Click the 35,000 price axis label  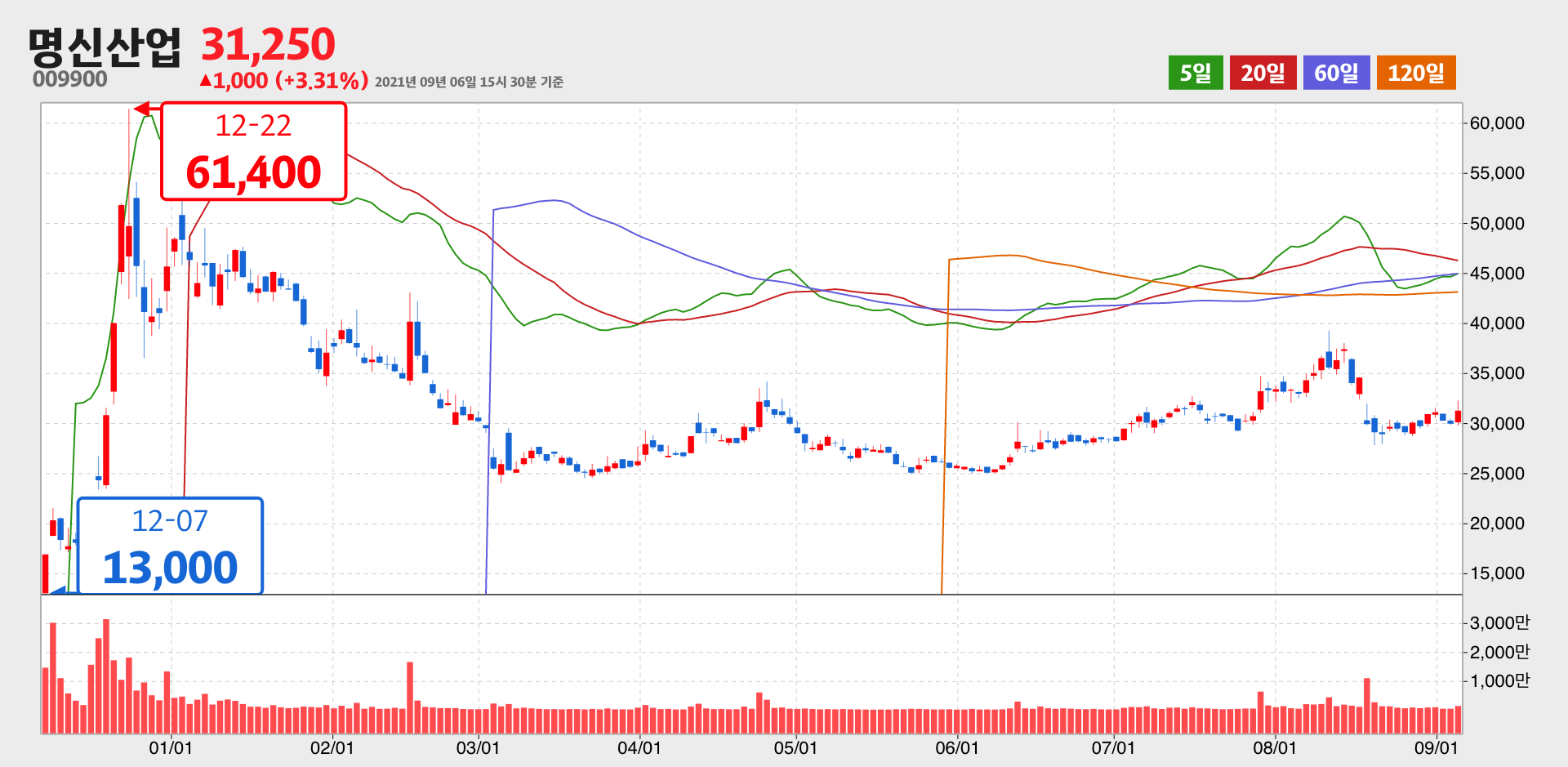click(1497, 373)
